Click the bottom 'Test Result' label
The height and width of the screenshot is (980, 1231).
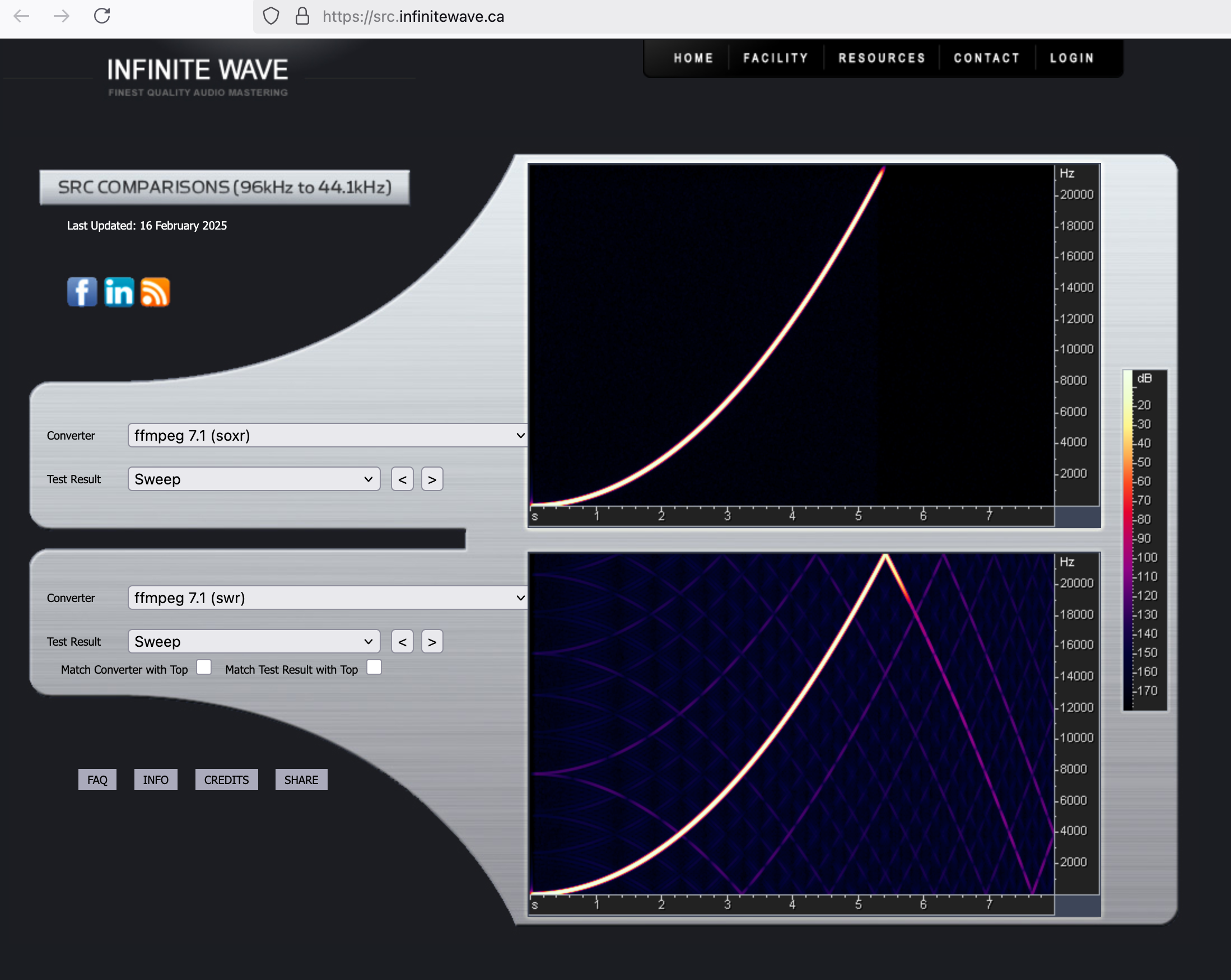click(x=74, y=642)
